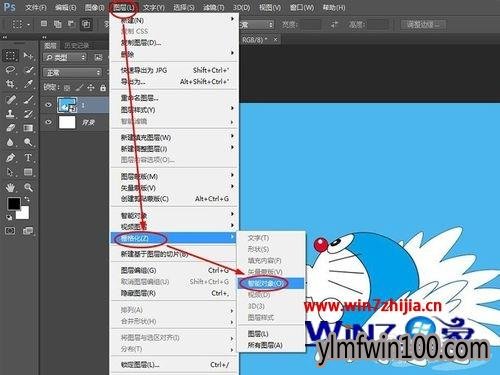Select the Horizontal Type tool
500x375 pixels.
(28, 157)
